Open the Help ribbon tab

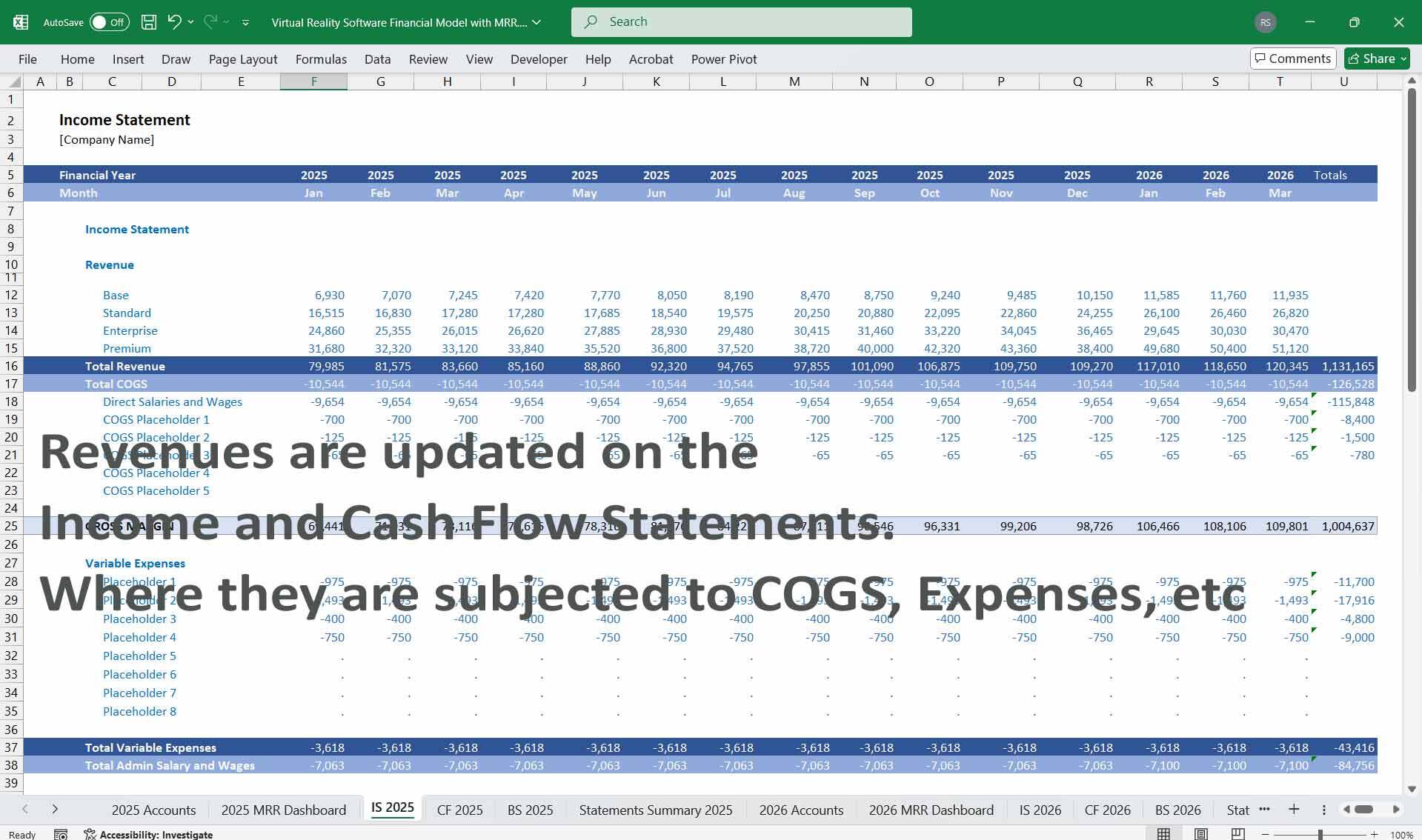(x=598, y=59)
